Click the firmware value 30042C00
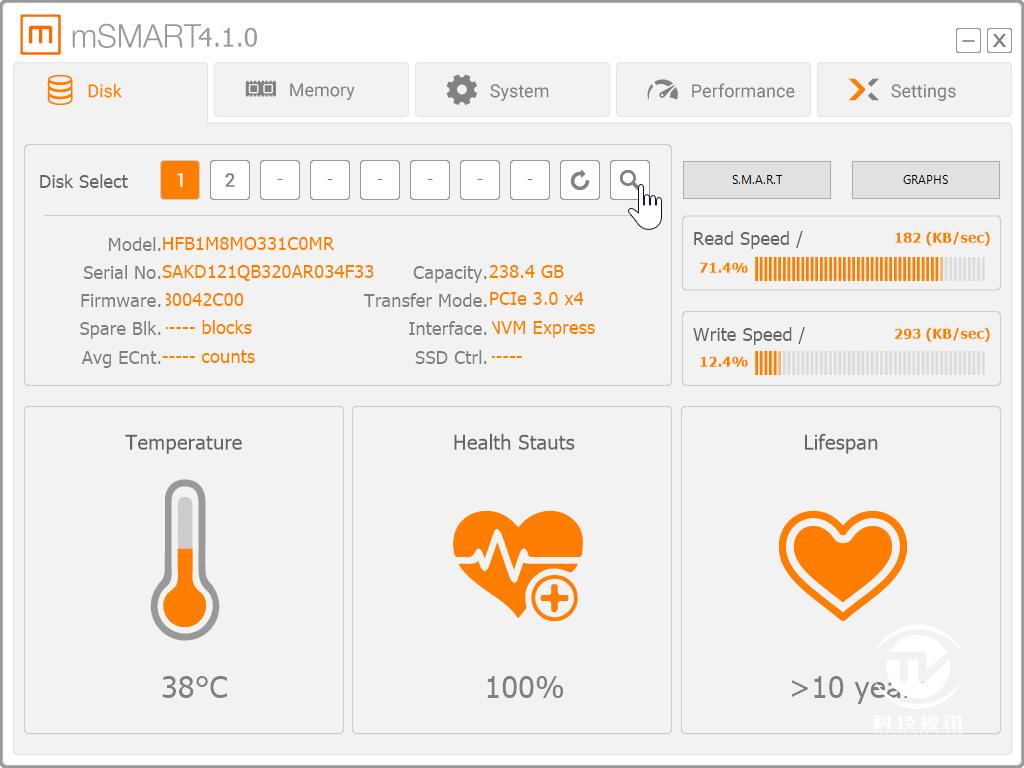The width and height of the screenshot is (1024, 768). tap(204, 300)
